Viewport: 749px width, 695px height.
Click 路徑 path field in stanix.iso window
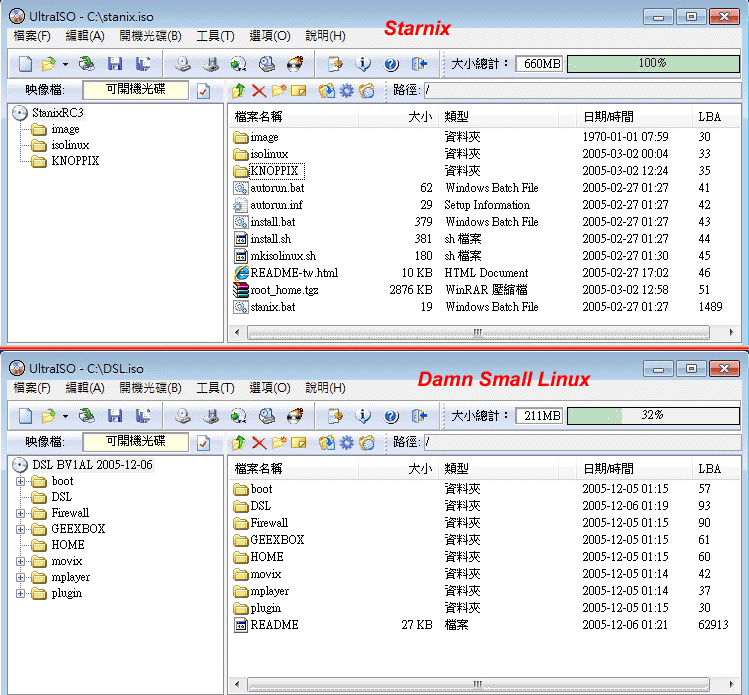click(x=582, y=90)
